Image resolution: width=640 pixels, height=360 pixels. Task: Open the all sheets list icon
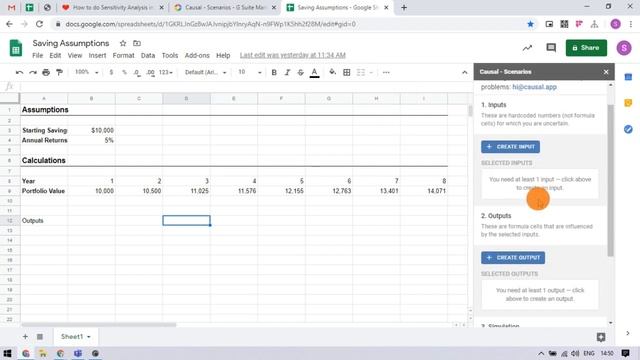click(40, 337)
